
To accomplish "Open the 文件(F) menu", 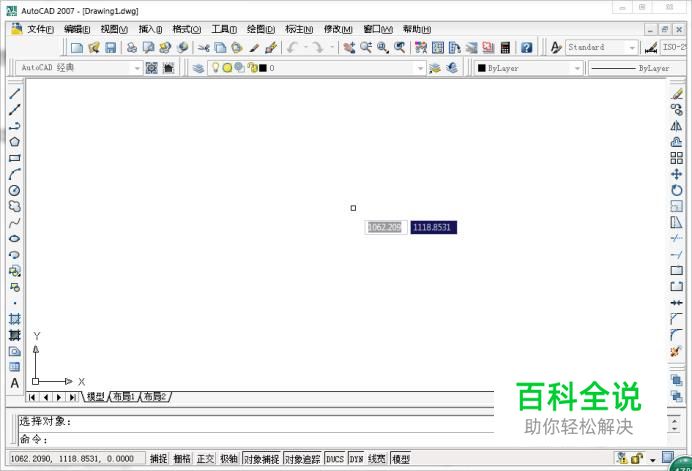I will coord(41,29).
